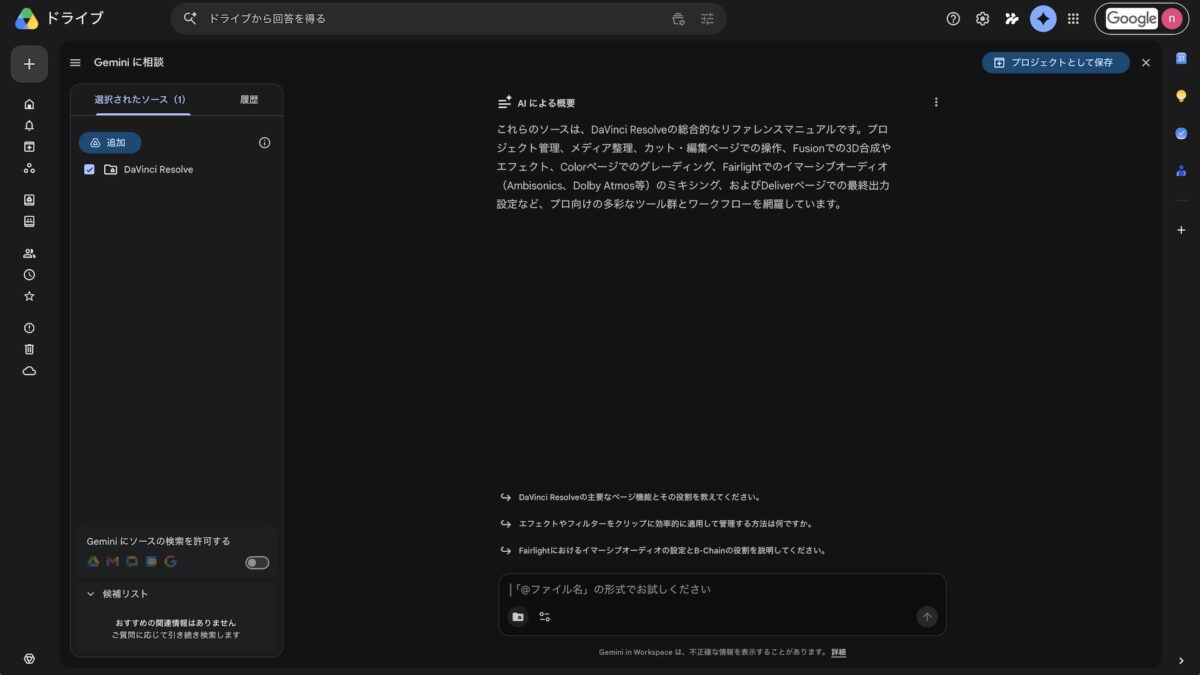Open the Activity bell icon in sidebar
1200x675 pixels.
(29, 125)
